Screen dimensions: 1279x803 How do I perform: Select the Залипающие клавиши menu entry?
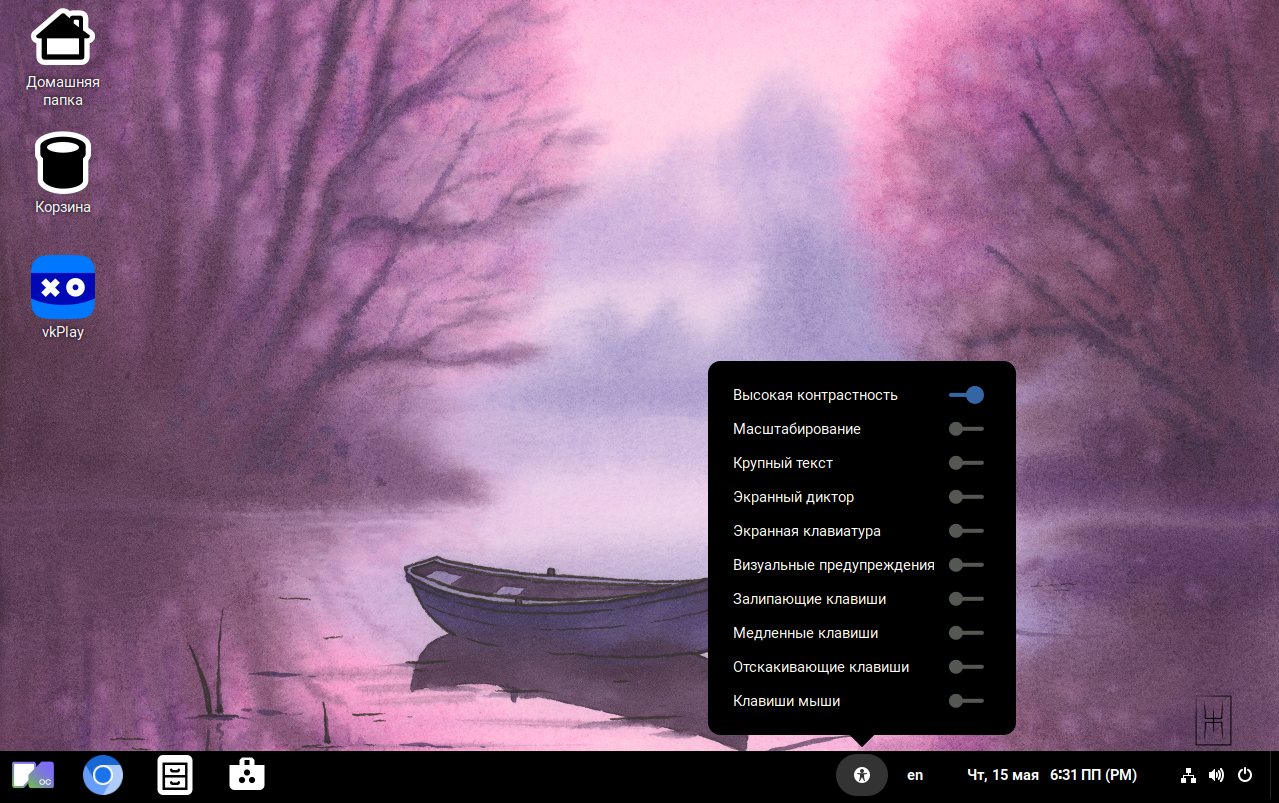click(x=809, y=599)
